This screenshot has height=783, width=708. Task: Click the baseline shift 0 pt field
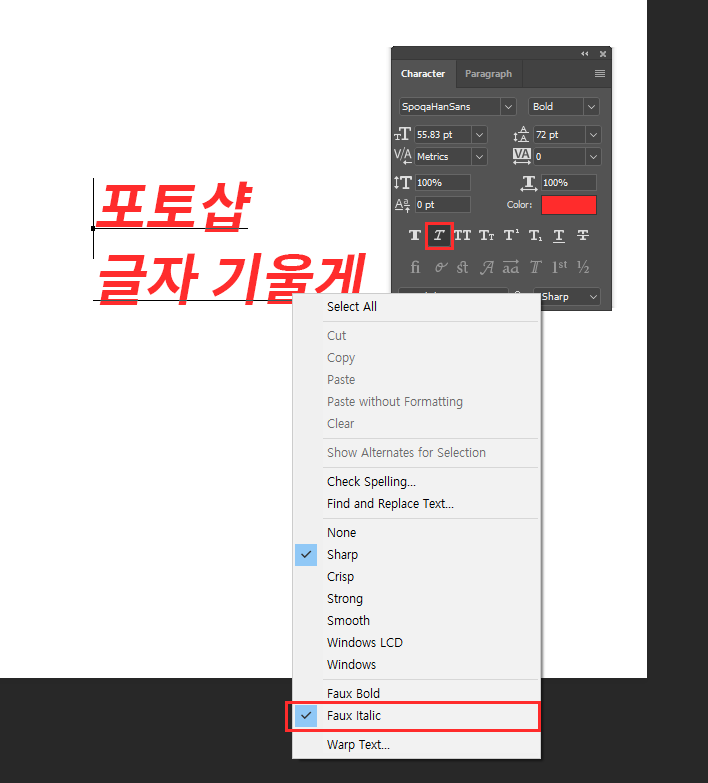442,205
